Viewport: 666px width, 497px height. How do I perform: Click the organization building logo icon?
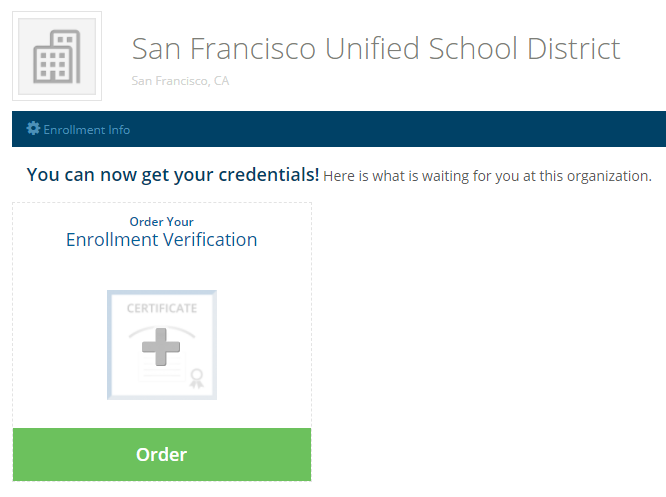(56, 55)
